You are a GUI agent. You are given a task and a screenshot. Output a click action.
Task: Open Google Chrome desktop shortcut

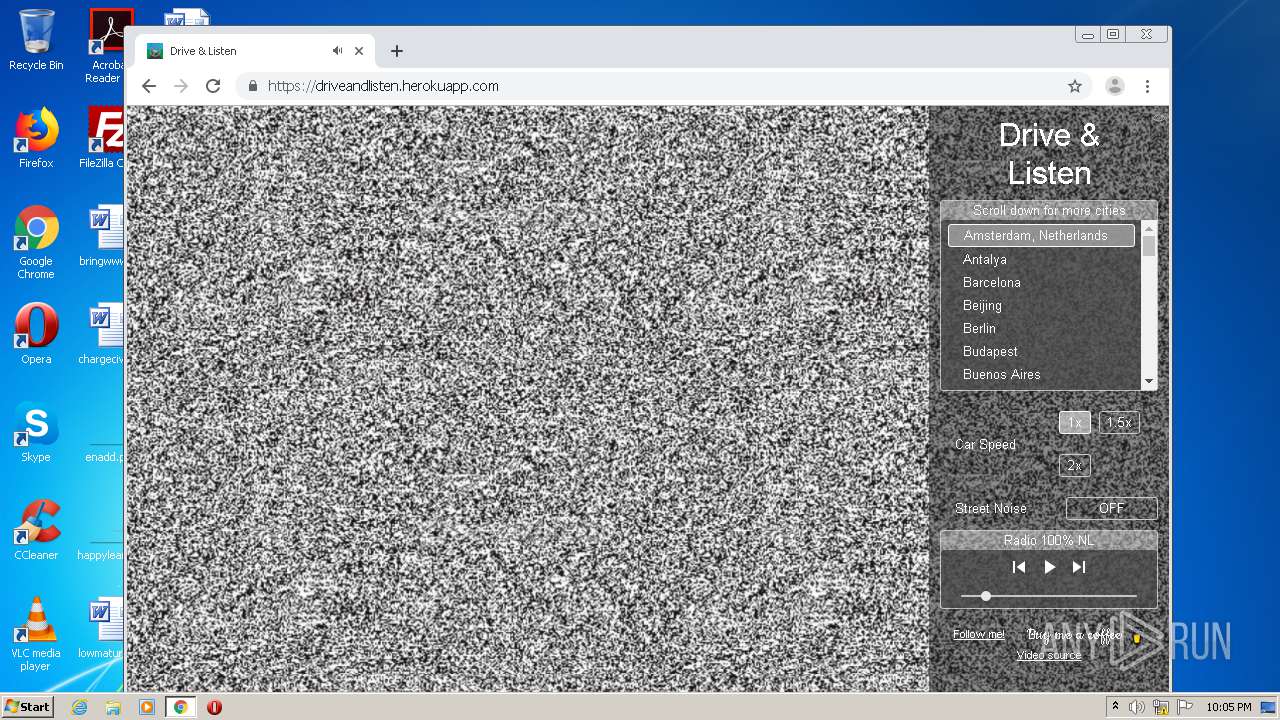coord(36,243)
